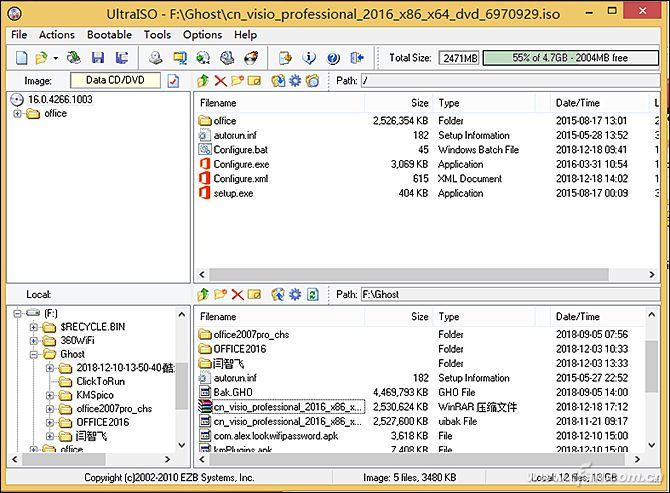Click local tree horizontal scrollbar right arrow
Screen dimensions: 670x493
[168, 460]
